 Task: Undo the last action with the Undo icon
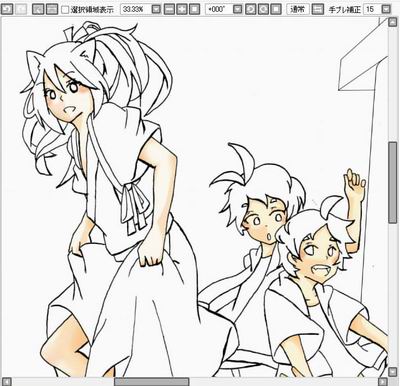point(7,9)
